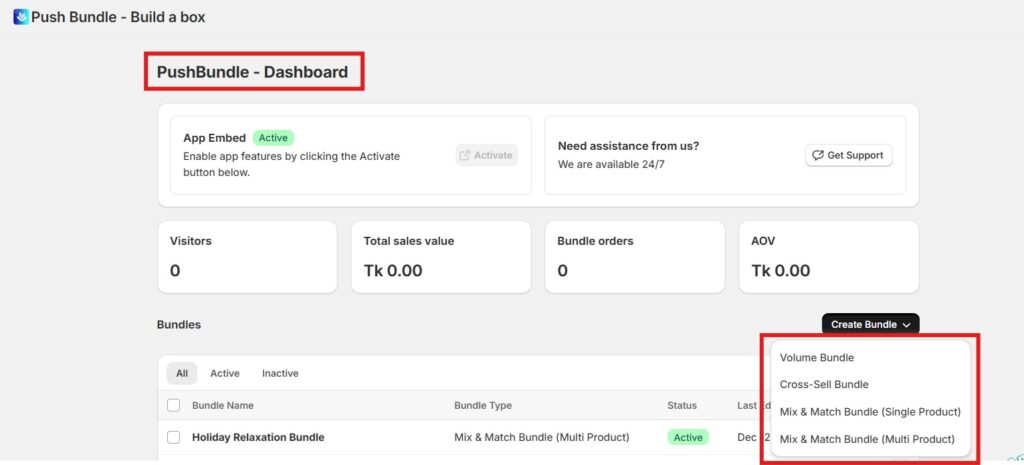1024x465 pixels.
Task: Switch to the Inactive bundles tab
Action: pos(280,374)
